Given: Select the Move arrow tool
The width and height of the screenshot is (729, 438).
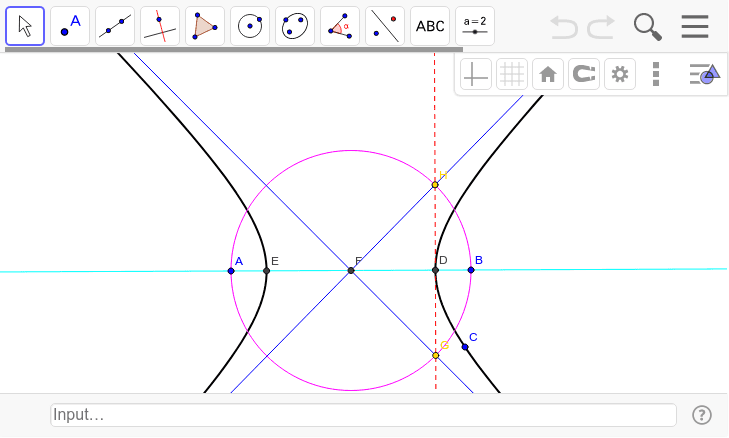Looking at the screenshot, I should pyautogui.click(x=25, y=26).
